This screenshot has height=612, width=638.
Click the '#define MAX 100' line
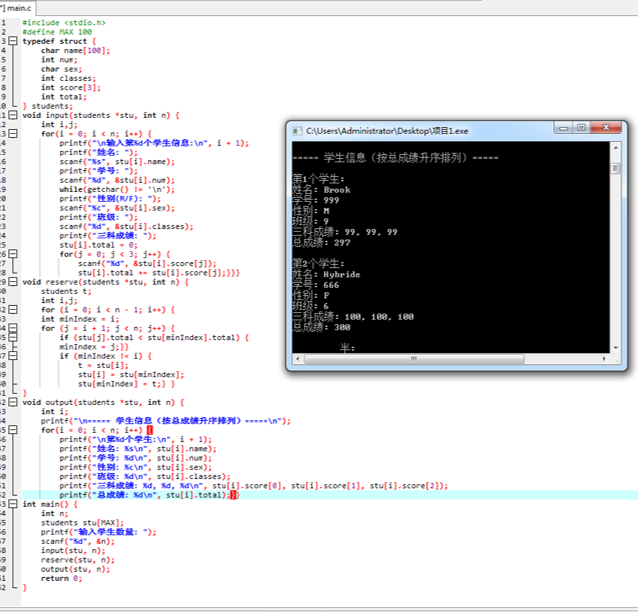pyautogui.click(x=57, y=32)
